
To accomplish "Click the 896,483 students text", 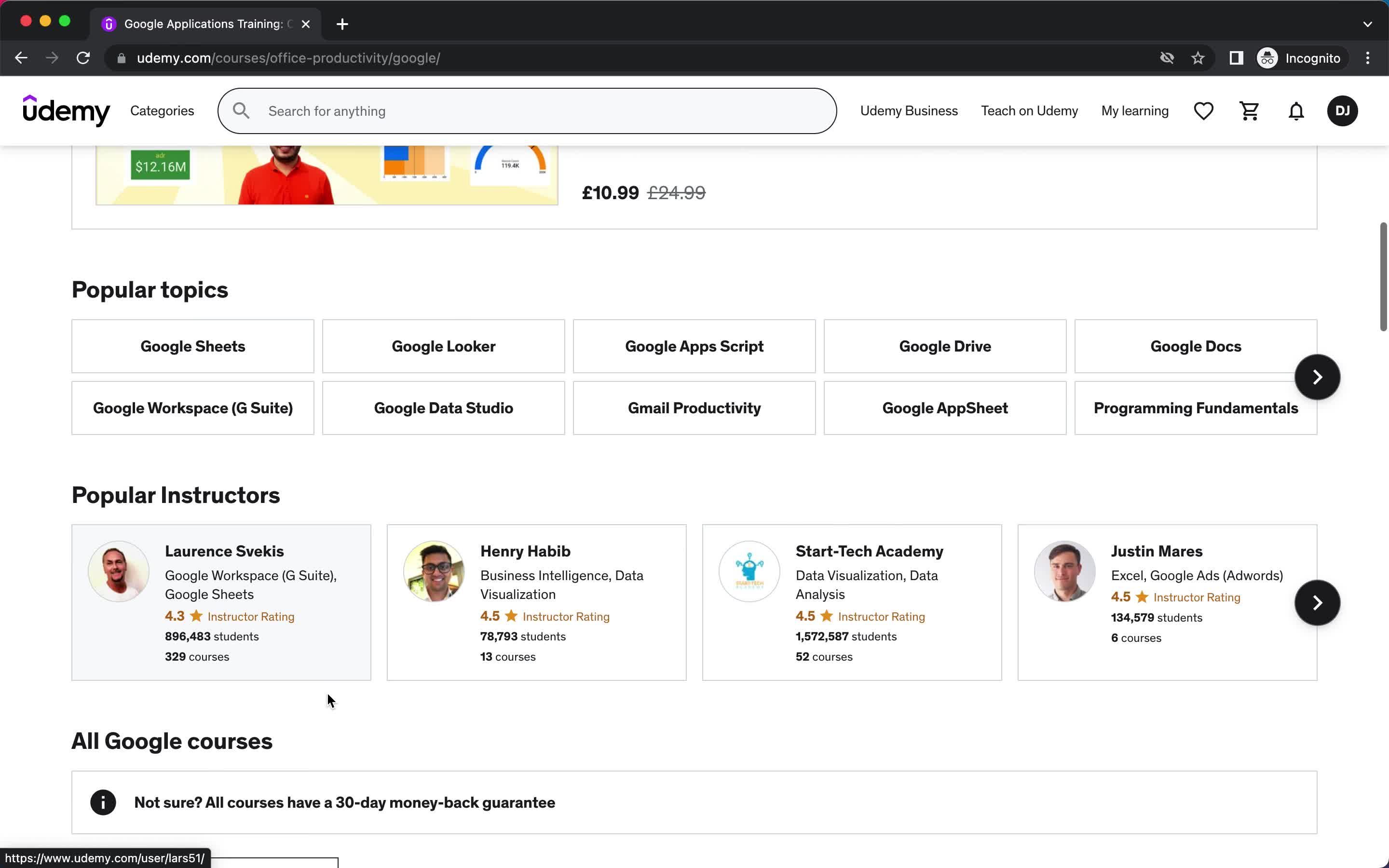I will tap(212, 636).
